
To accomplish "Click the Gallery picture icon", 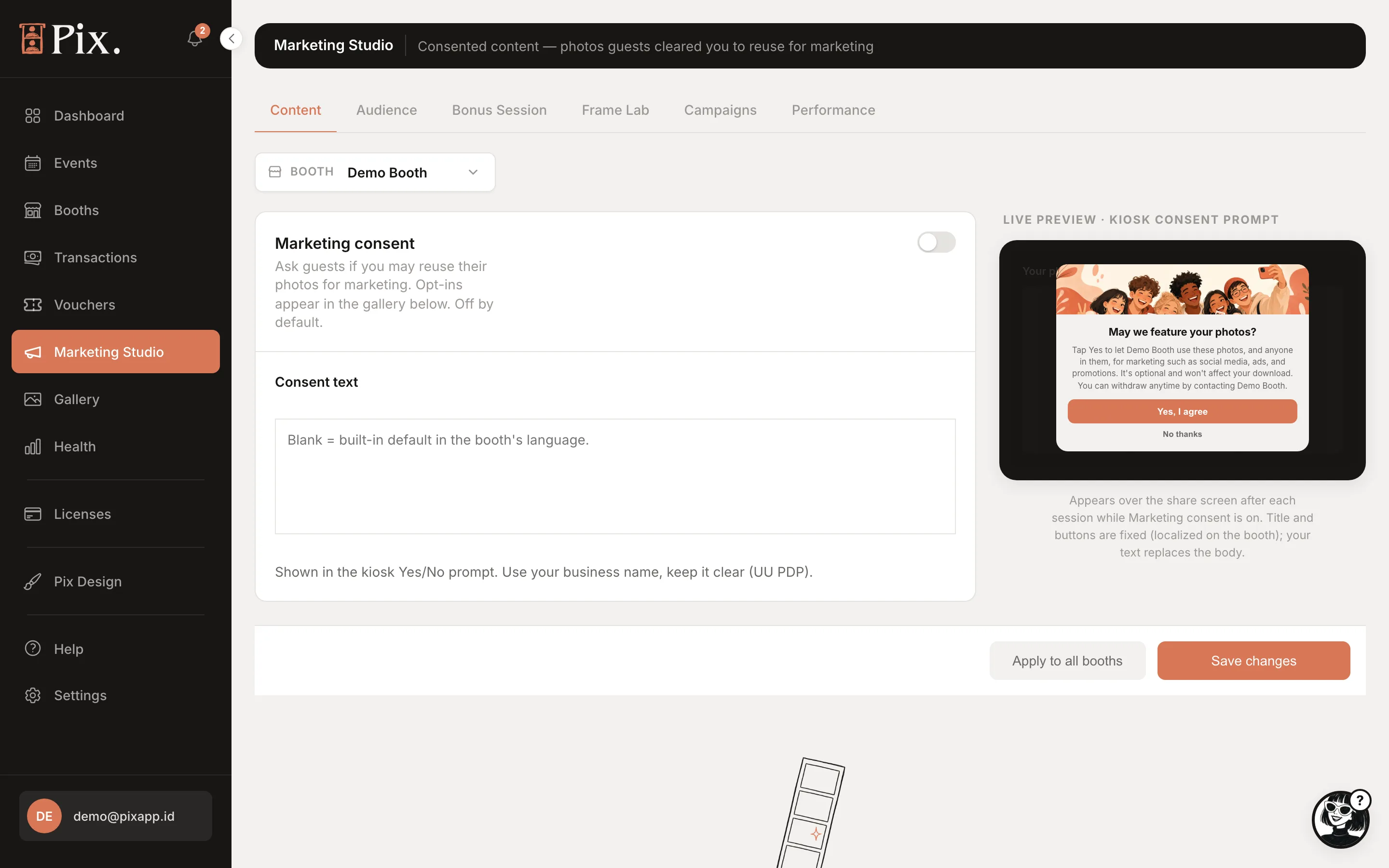I will coord(33,399).
